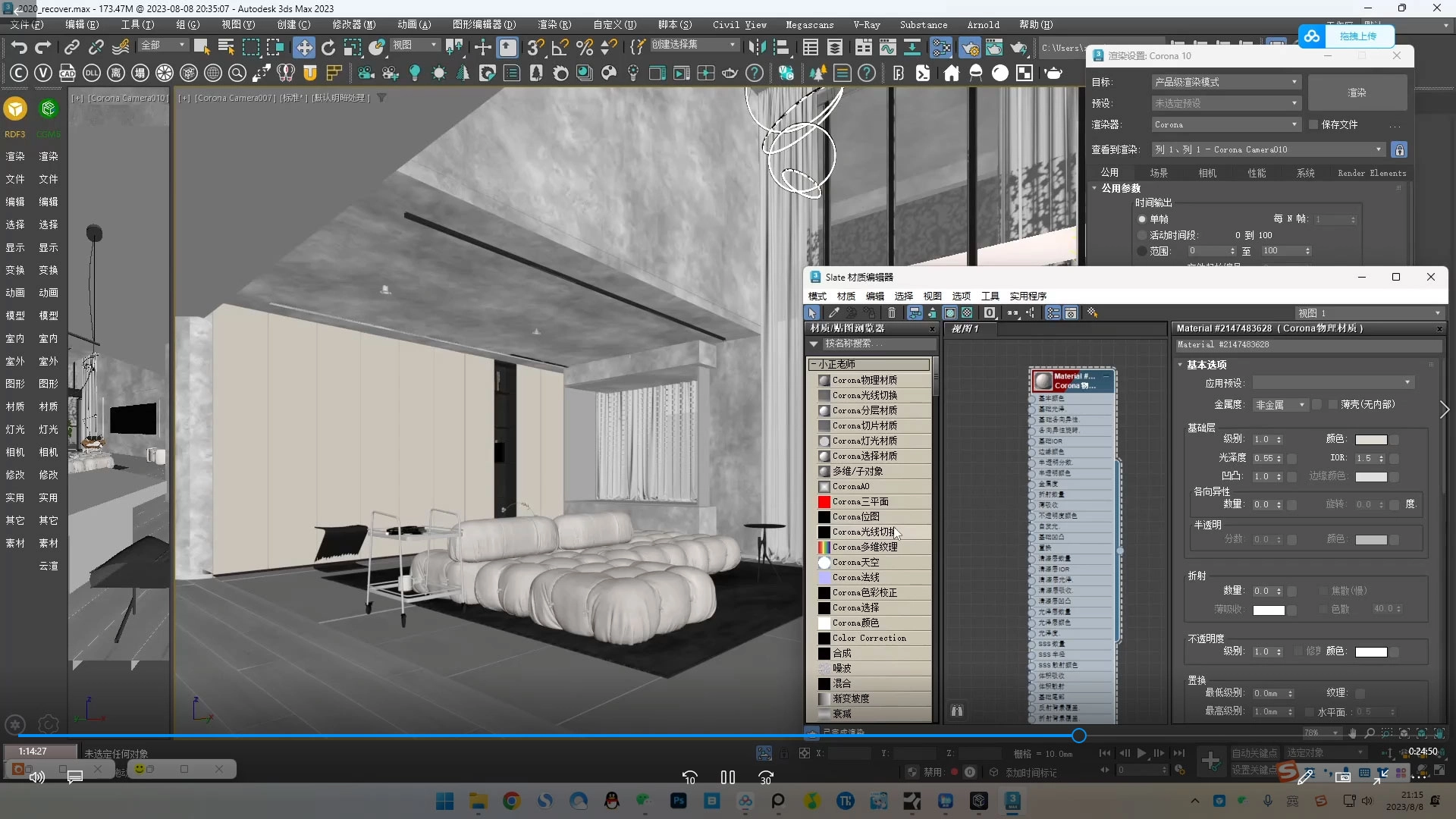Select Corona物理材质 in the material browser

tap(864, 380)
